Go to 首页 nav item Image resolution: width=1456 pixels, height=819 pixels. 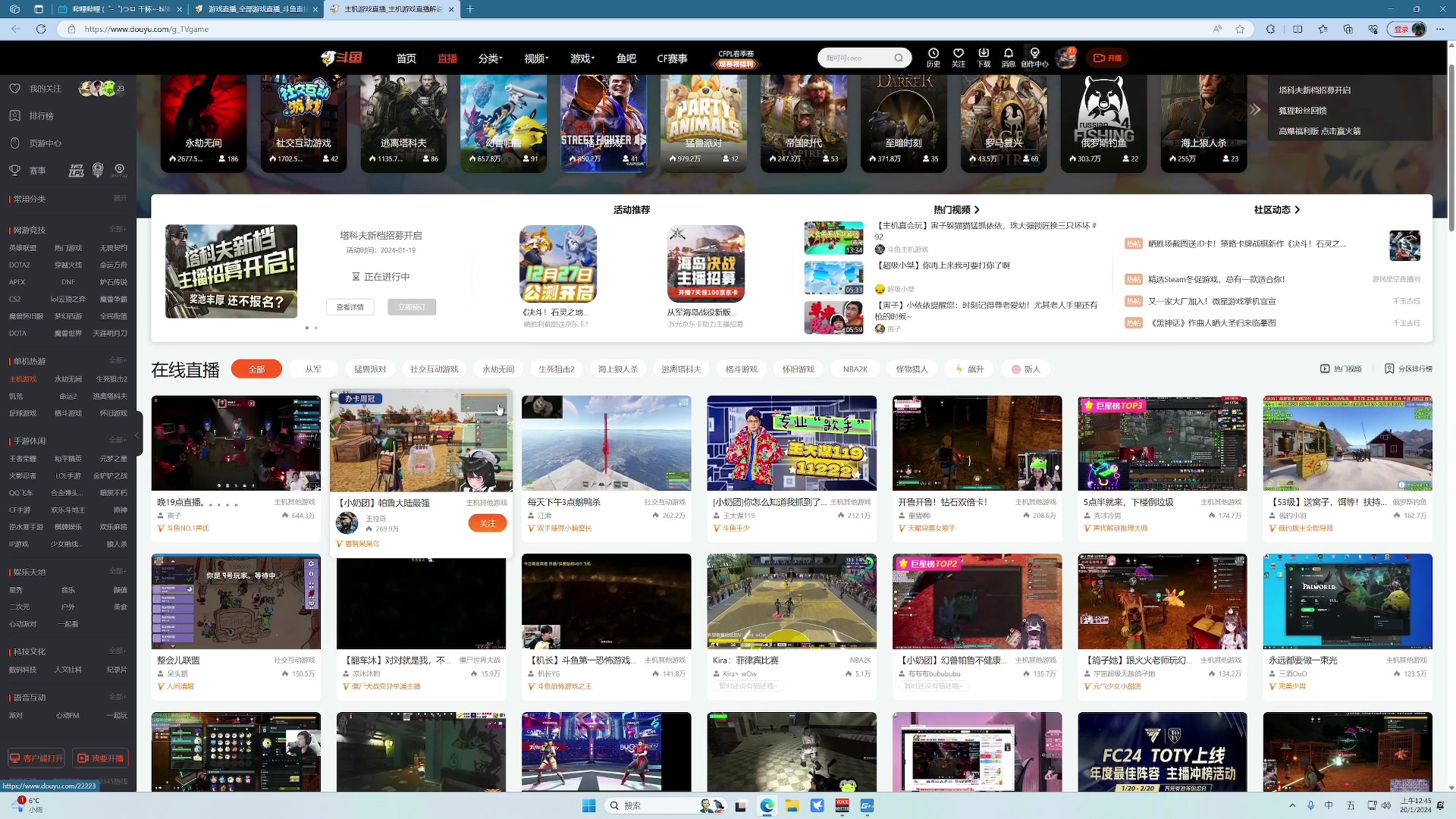[406, 58]
